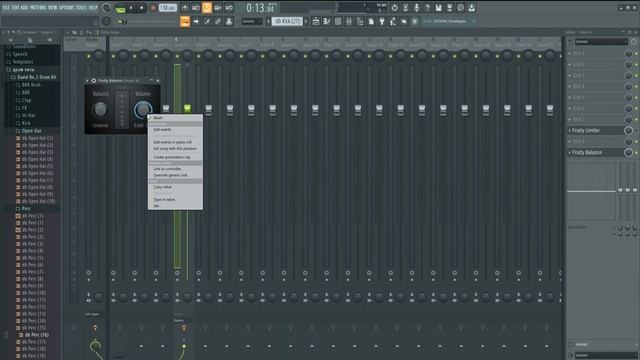The height and width of the screenshot is (360, 640).
Task: Click the render to audio icon
Action: (x=449, y=8)
